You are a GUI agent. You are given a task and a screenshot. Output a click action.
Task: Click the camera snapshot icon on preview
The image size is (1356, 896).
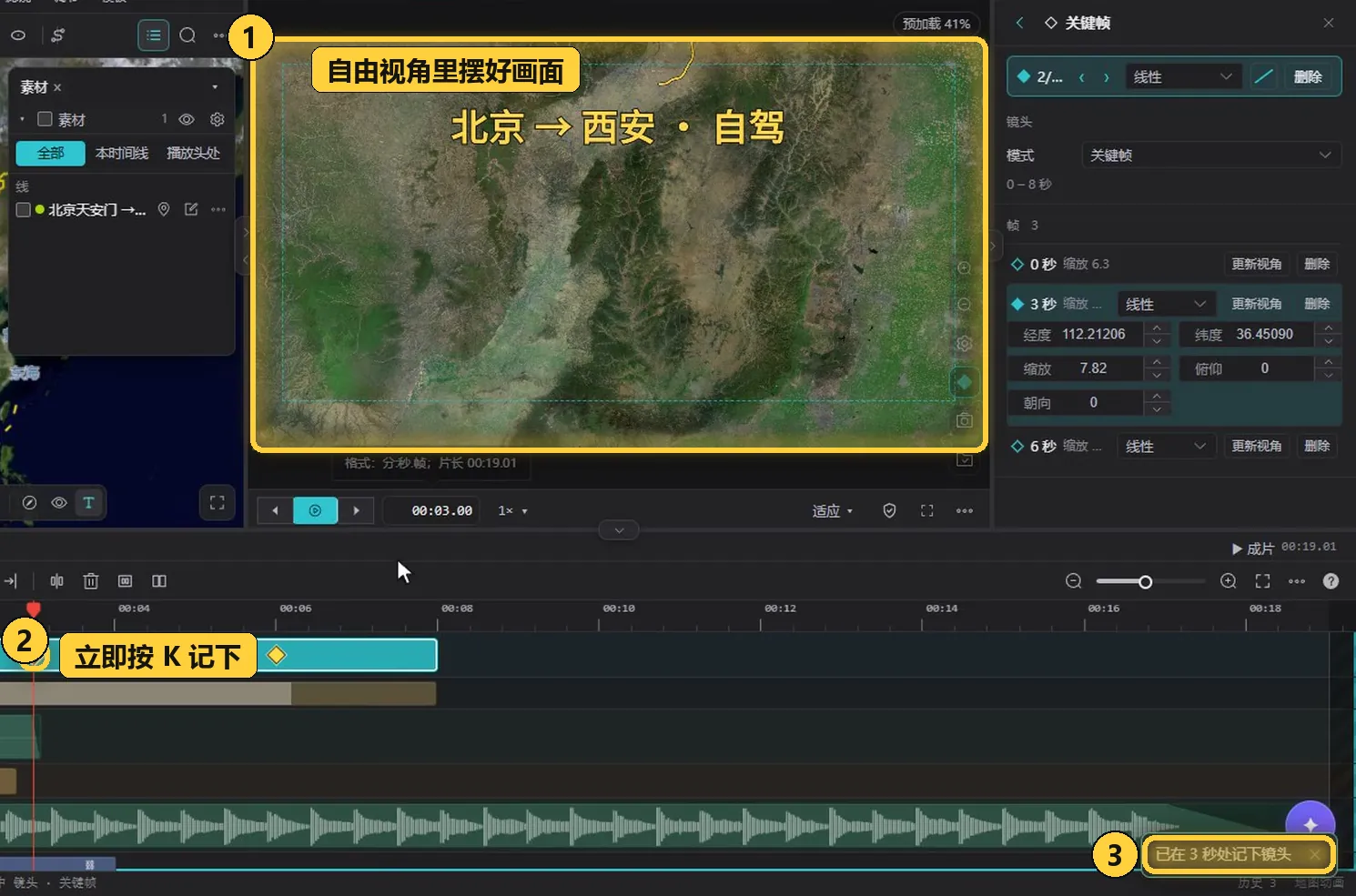tap(964, 420)
